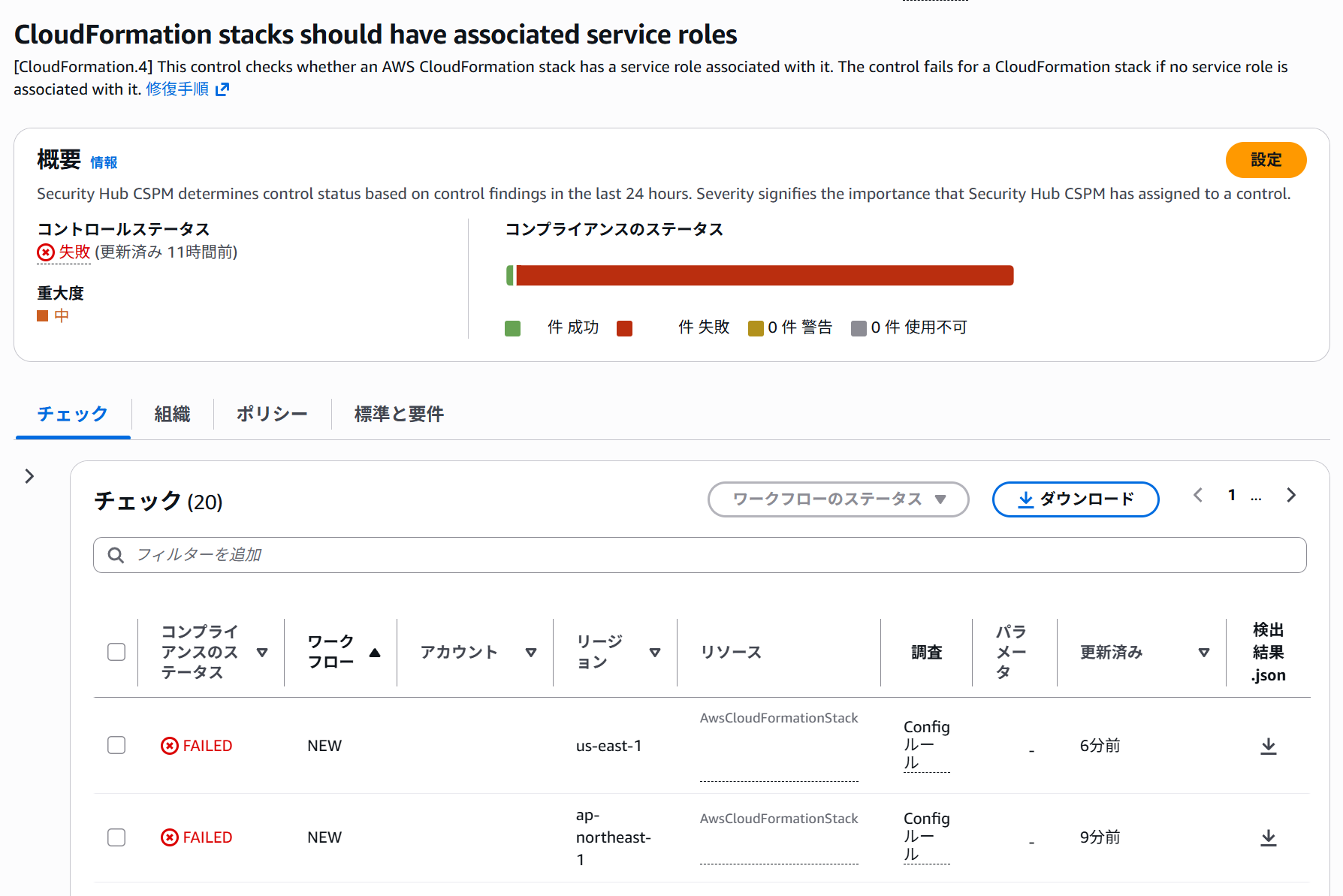This screenshot has height=896, width=1343.
Task: Go to next page of checks
Action: point(1290,495)
